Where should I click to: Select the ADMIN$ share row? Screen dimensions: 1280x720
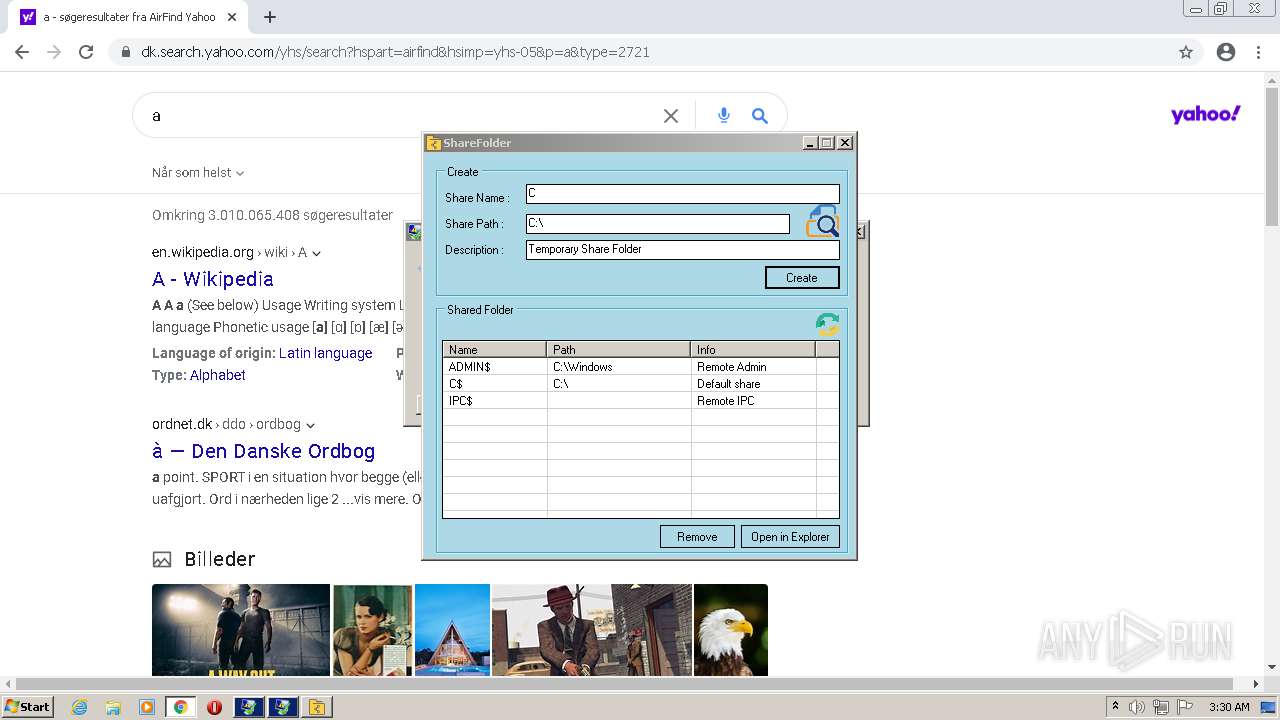coord(641,367)
